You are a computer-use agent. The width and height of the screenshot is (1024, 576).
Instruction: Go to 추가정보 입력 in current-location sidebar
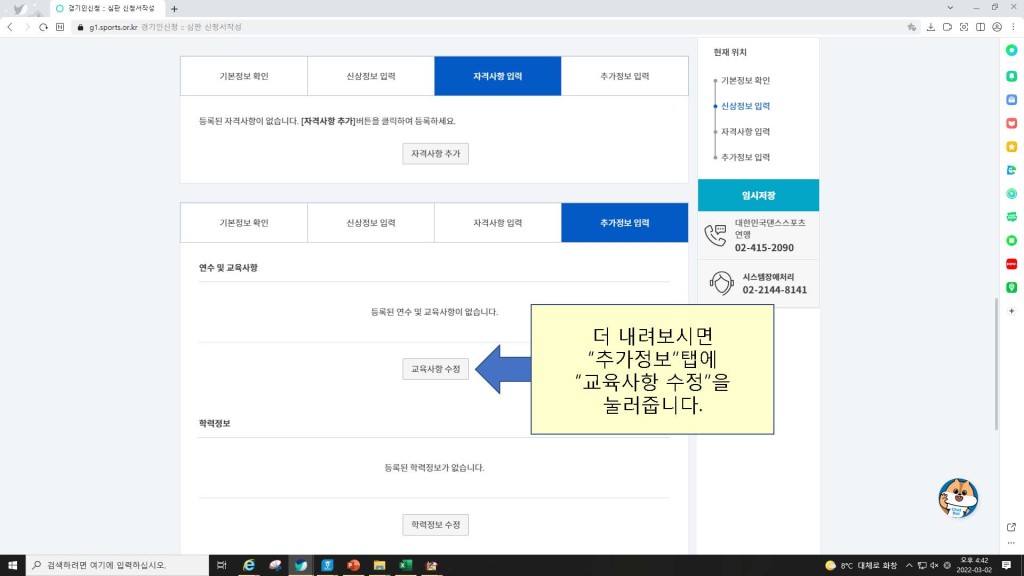tap(745, 157)
